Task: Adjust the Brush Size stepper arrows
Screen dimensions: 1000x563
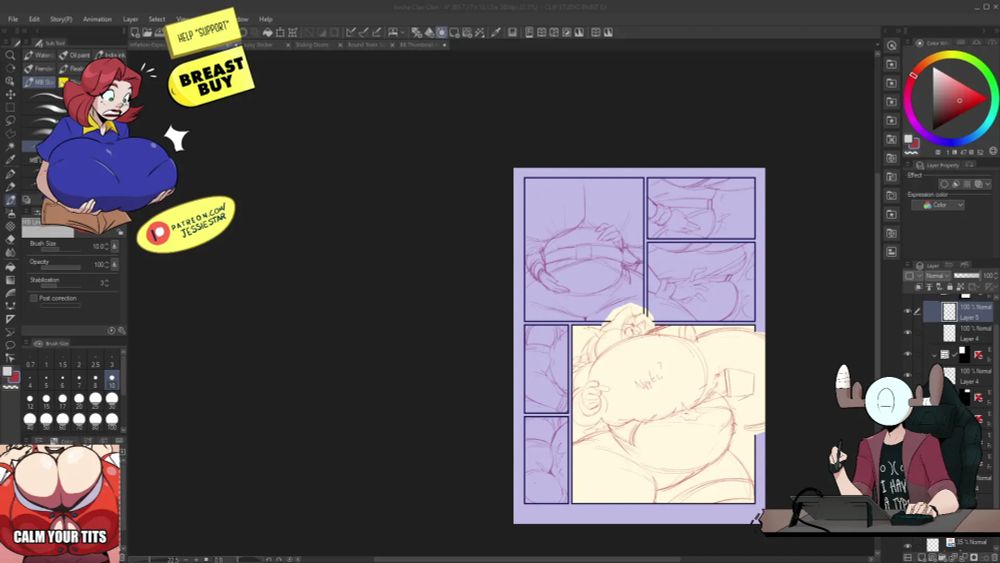Action: pos(106,246)
